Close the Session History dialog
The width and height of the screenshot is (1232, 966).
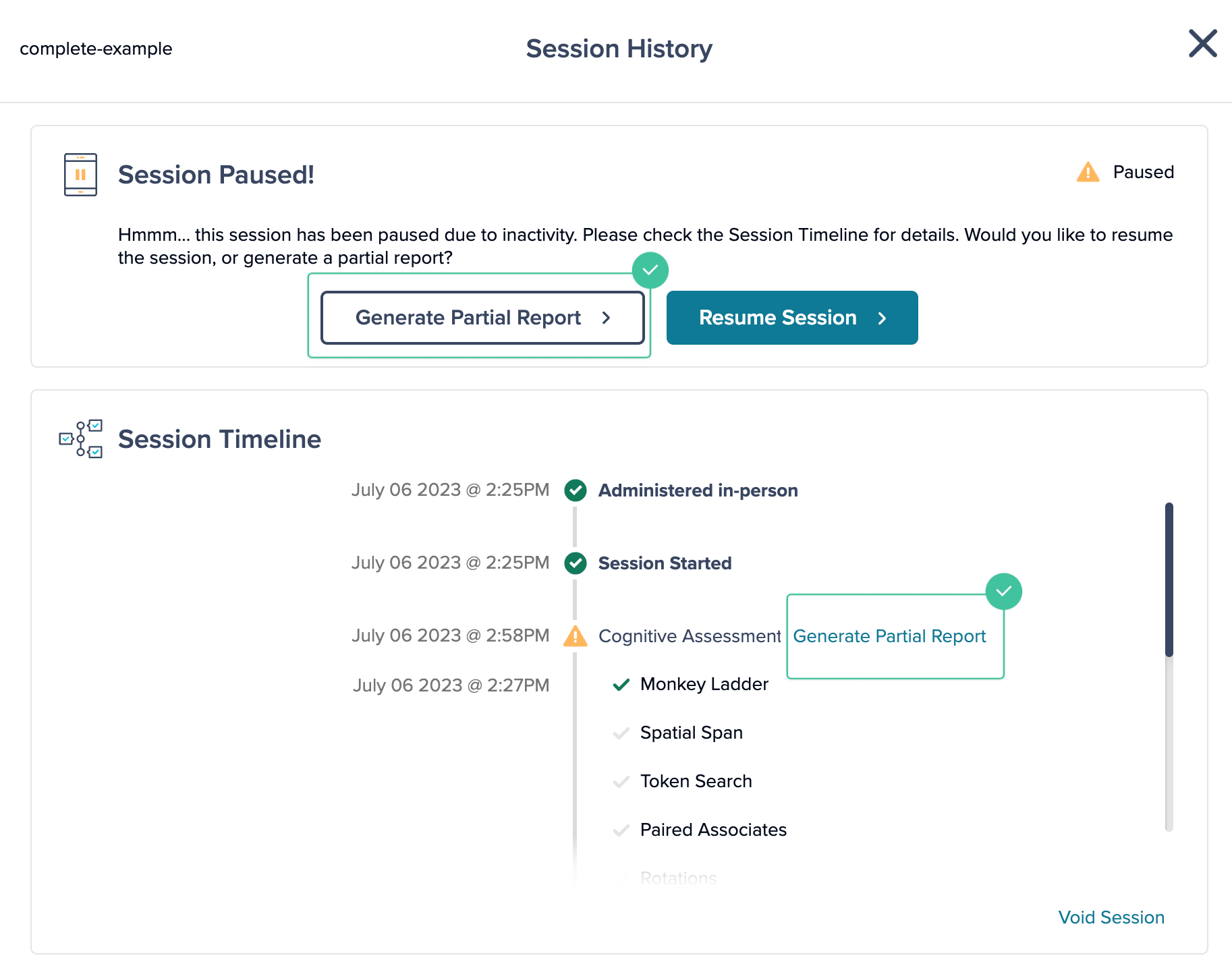[x=1202, y=44]
